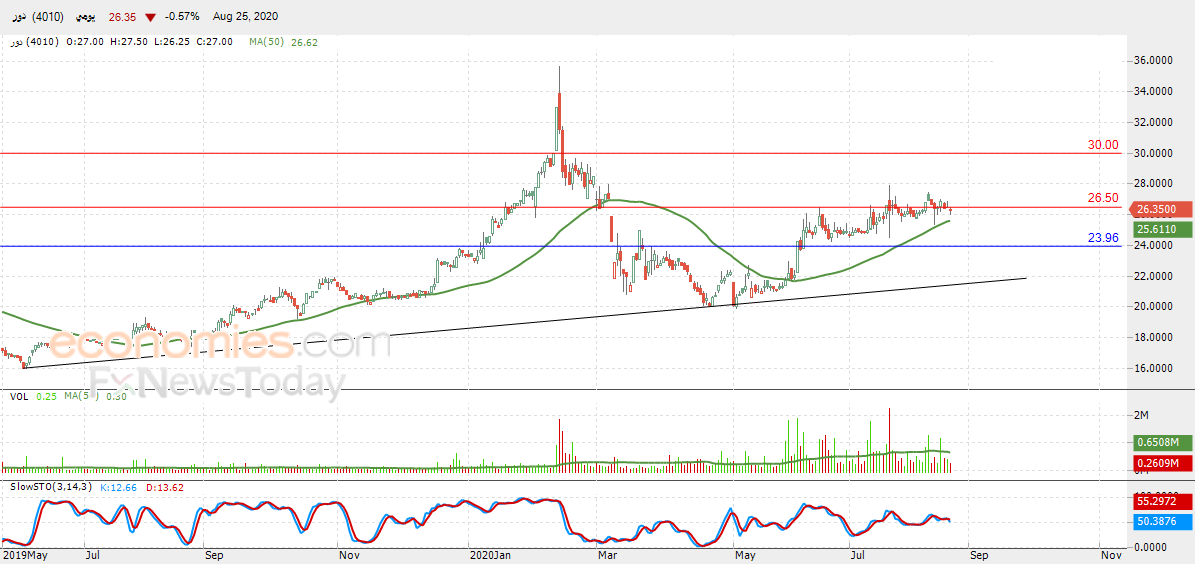The image size is (1195, 564).
Task: Click the red down-triangle price change indicator
Action: point(152,17)
